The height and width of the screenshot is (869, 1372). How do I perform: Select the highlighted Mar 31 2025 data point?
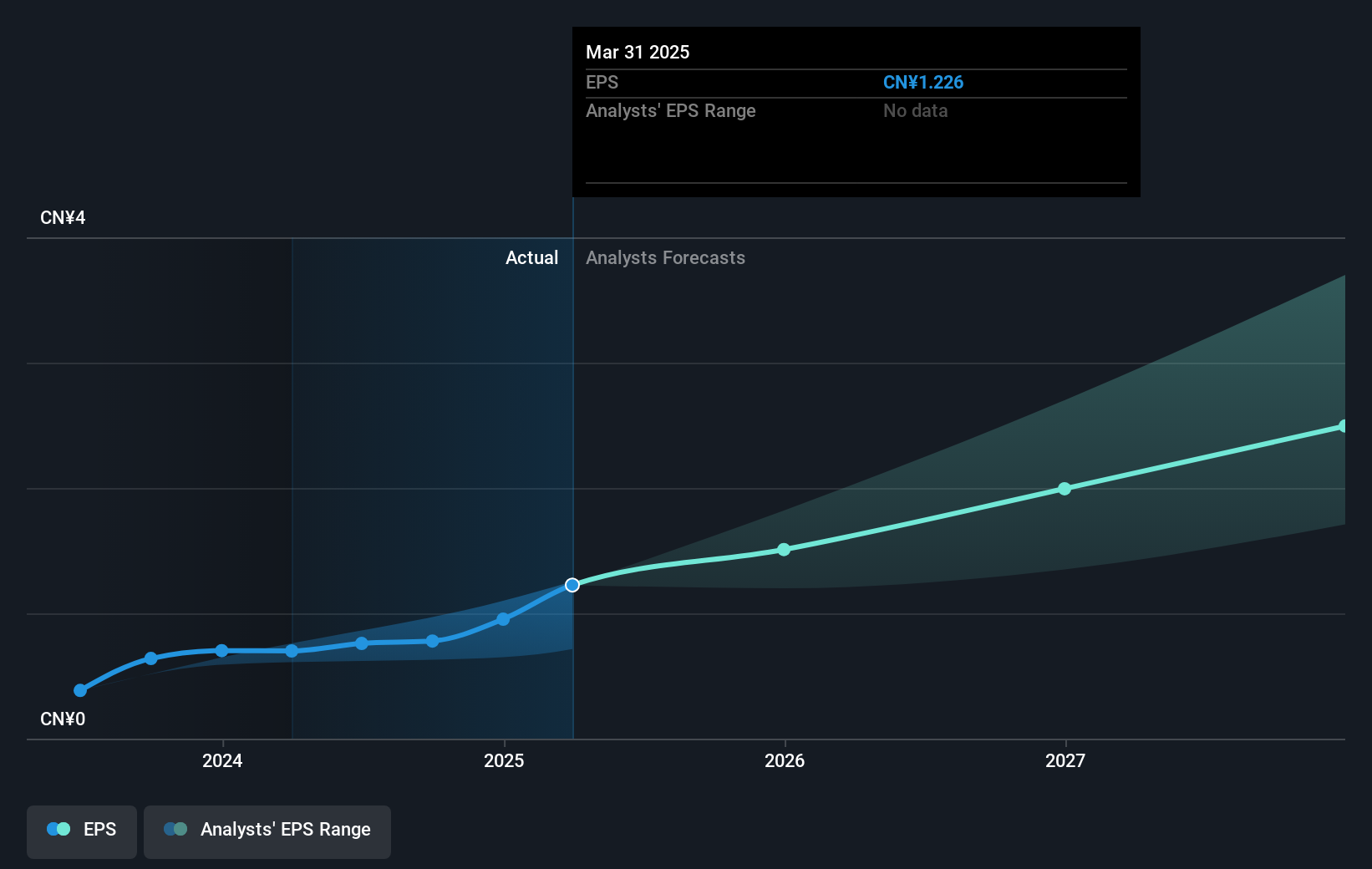572,585
